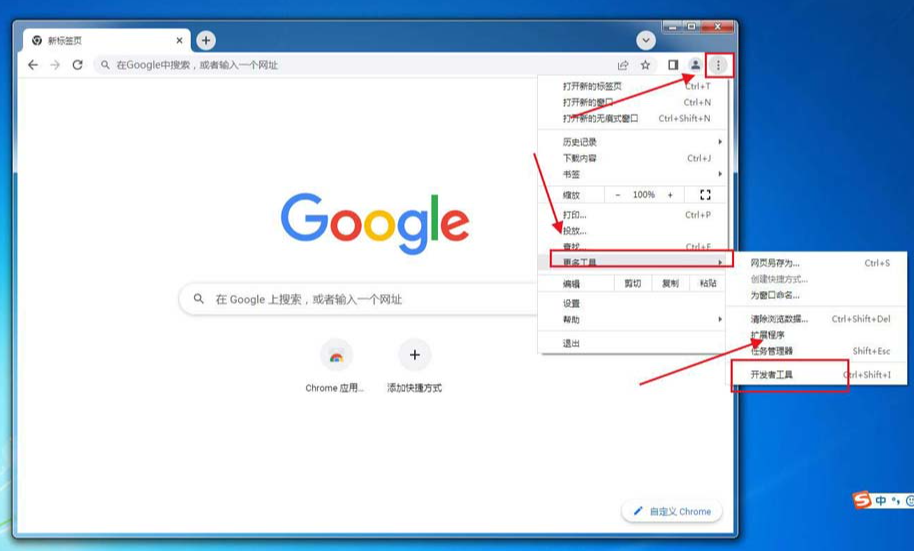914x551 pixels.
Task: Expand 帮助 submenu
Action: [632, 320]
